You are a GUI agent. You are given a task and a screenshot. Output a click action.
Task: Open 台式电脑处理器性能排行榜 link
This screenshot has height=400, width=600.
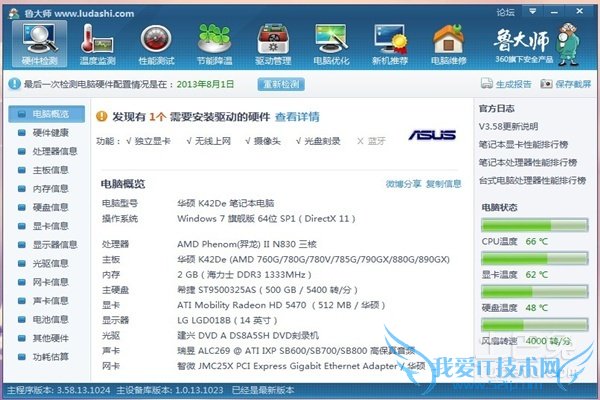coord(532,181)
